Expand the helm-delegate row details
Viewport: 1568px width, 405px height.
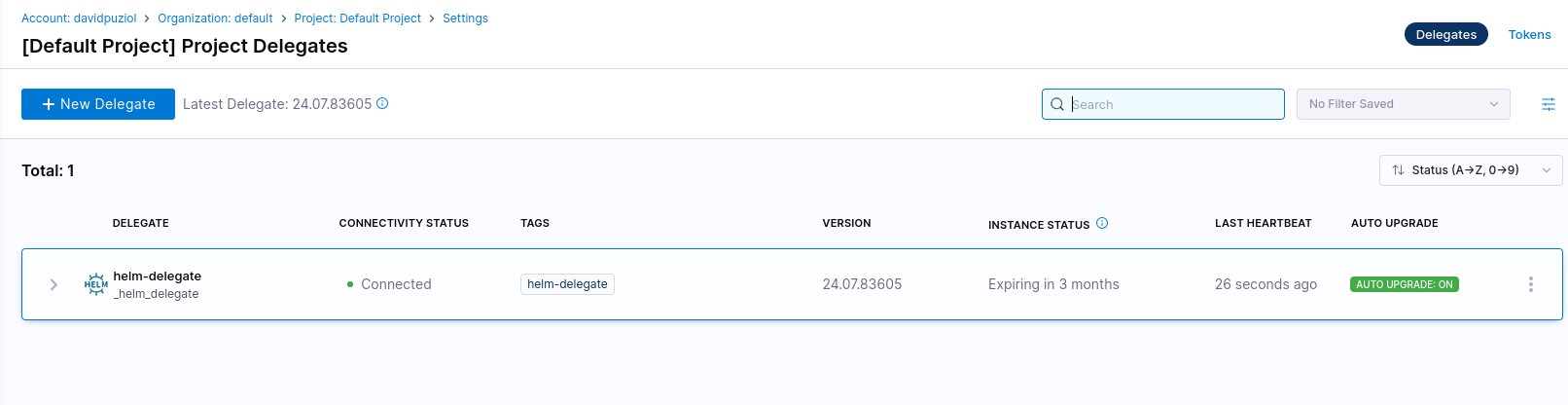[53, 284]
